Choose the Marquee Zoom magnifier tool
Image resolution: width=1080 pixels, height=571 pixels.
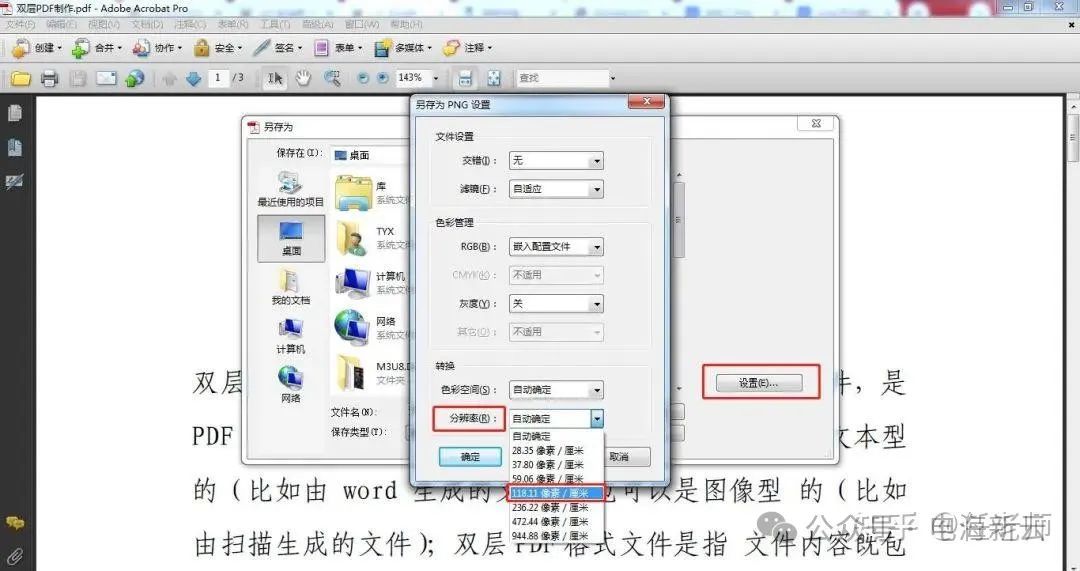332,78
